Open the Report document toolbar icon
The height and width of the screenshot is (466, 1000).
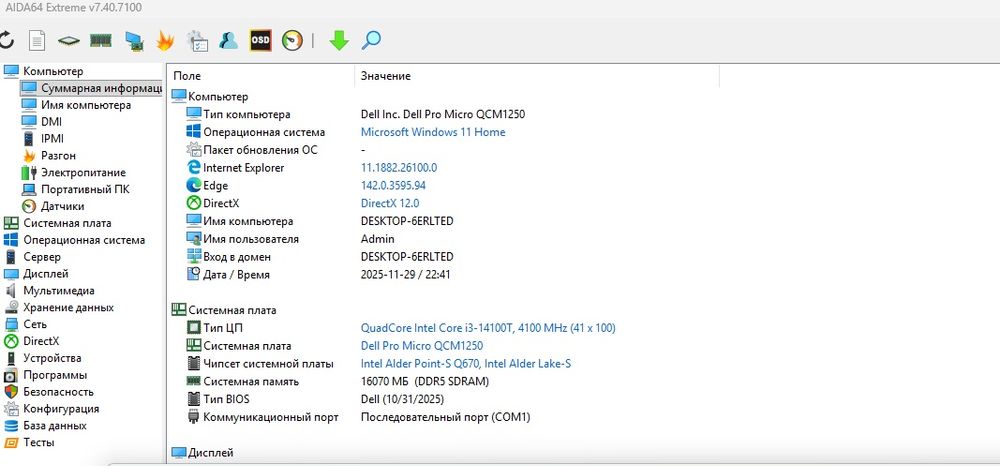point(38,41)
